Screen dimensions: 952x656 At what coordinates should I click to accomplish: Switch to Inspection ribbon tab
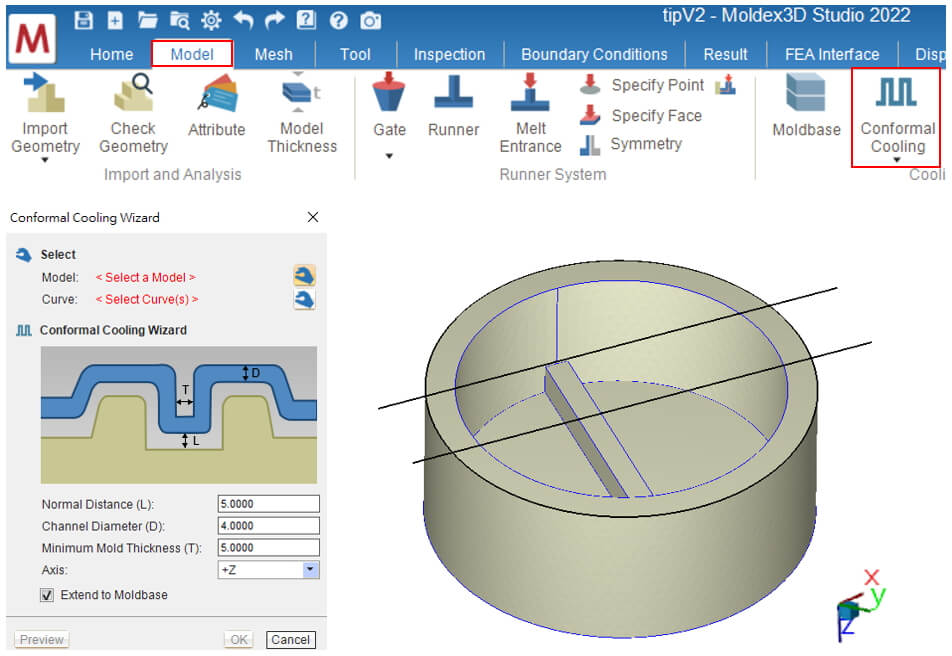pyautogui.click(x=449, y=54)
